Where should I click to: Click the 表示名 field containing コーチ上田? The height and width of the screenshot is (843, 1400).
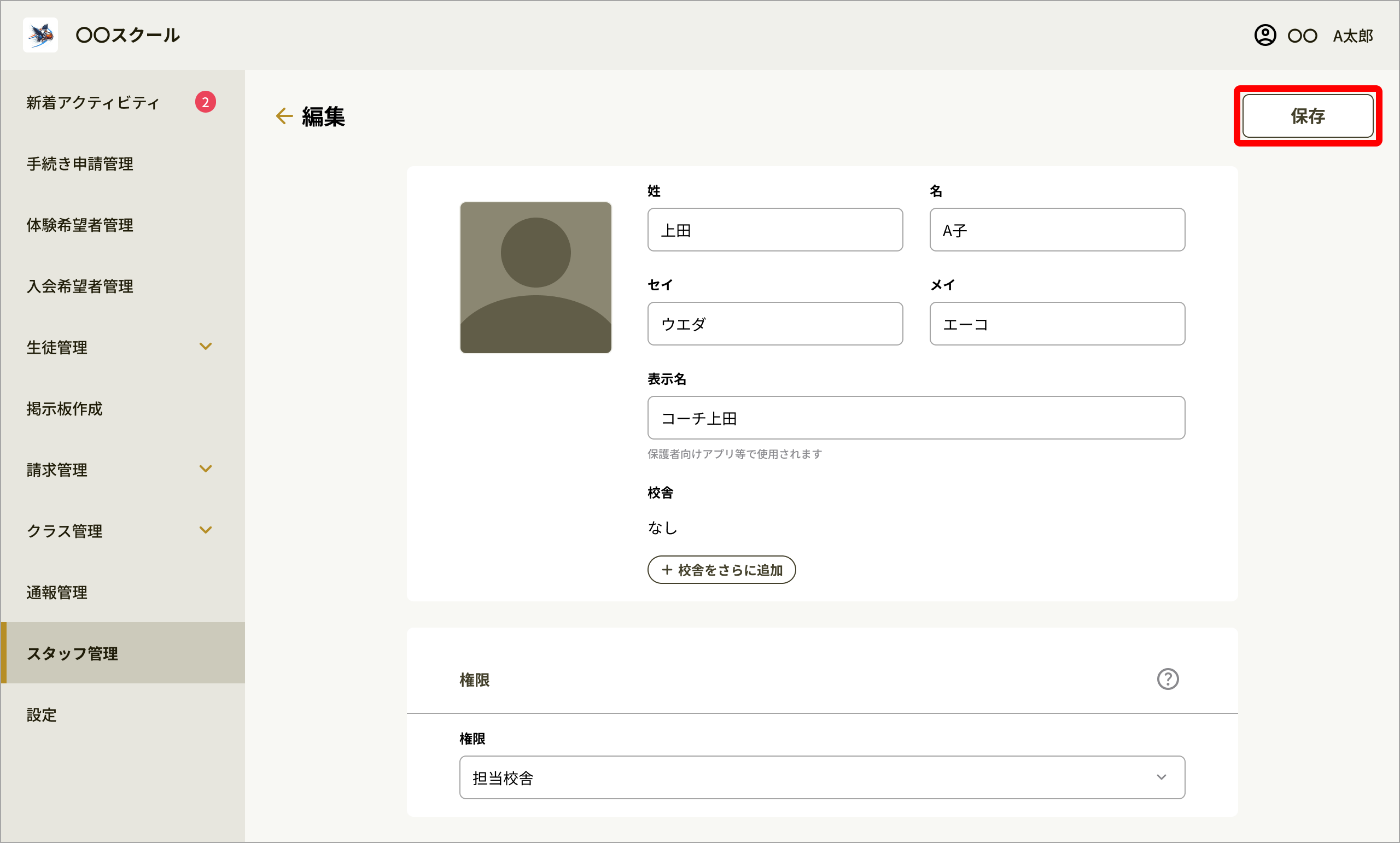point(916,418)
